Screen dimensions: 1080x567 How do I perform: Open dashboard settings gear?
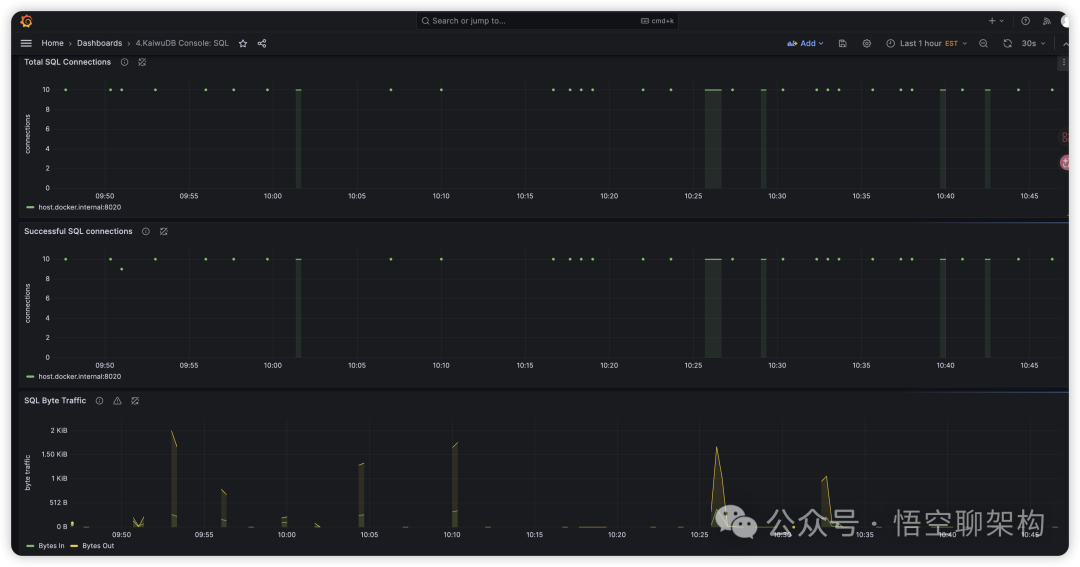[x=867, y=44]
